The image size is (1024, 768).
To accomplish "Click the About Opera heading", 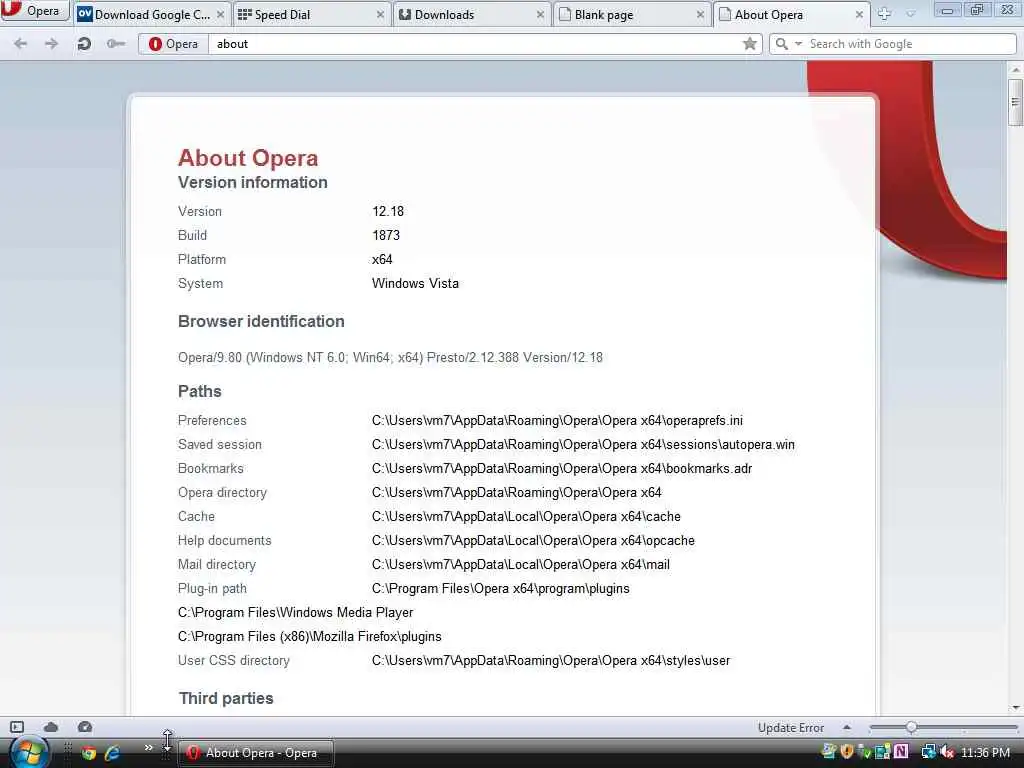I will tap(248, 158).
